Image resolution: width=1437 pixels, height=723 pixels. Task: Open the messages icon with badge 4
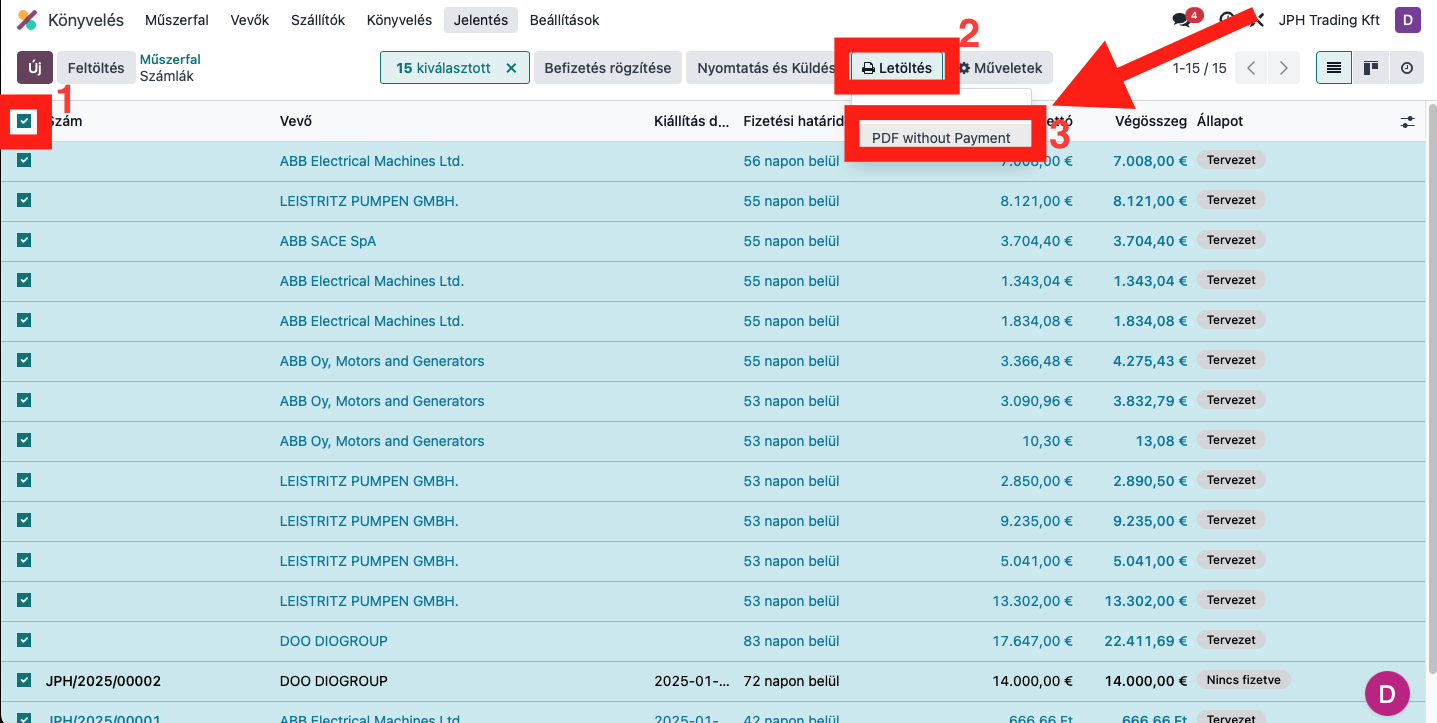point(1183,20)
